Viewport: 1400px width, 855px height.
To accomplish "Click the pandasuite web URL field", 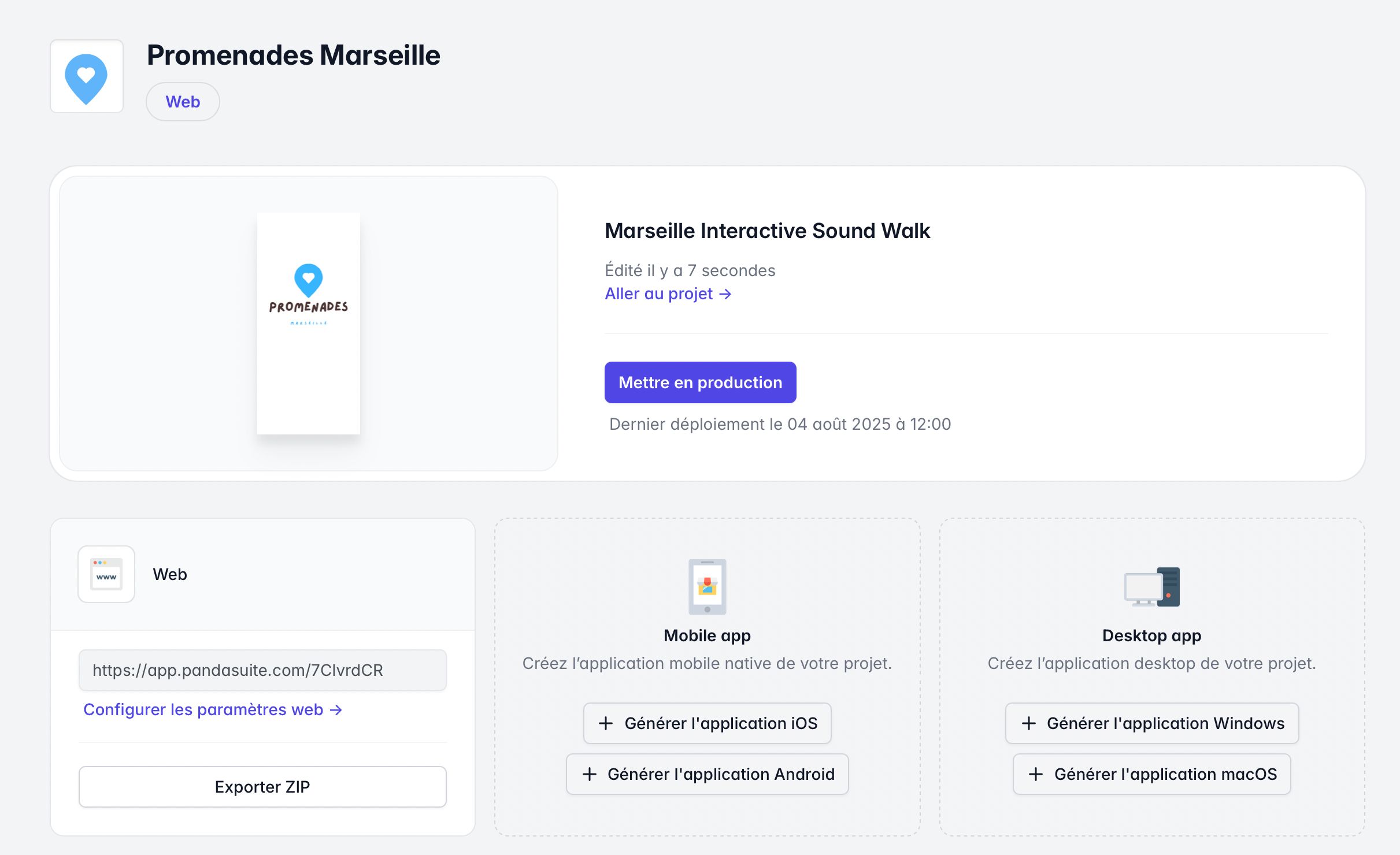I will (x=262, y=670).
